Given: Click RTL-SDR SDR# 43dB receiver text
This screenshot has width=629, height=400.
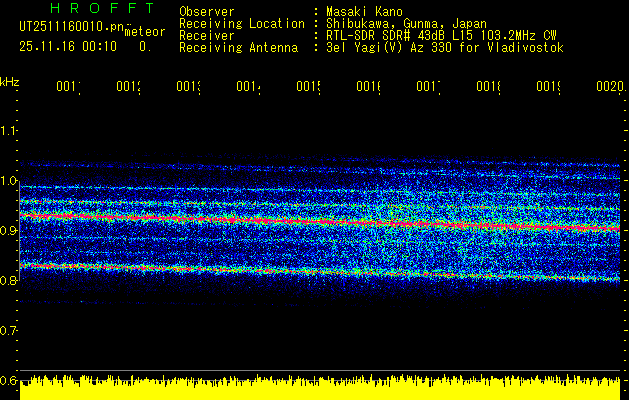Looking at the screenshot, I should pos(441,36).
